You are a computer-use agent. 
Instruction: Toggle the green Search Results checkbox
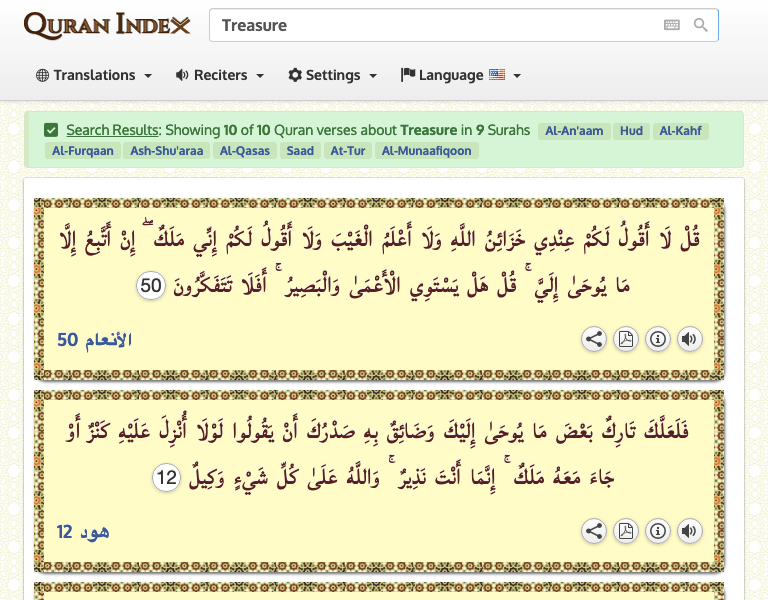pos(51,130)
